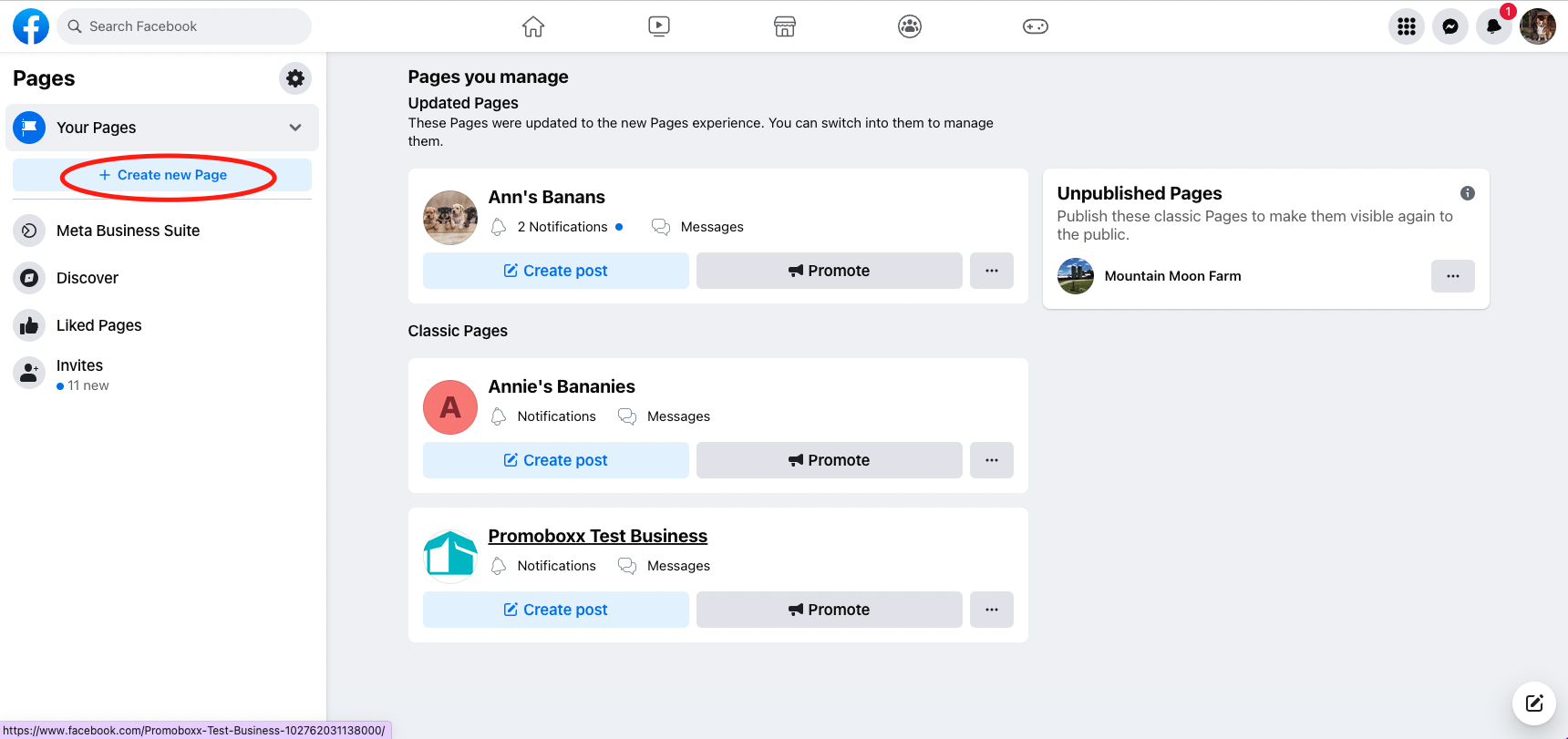Promote Annie's Bananies page

pos(830,460)
